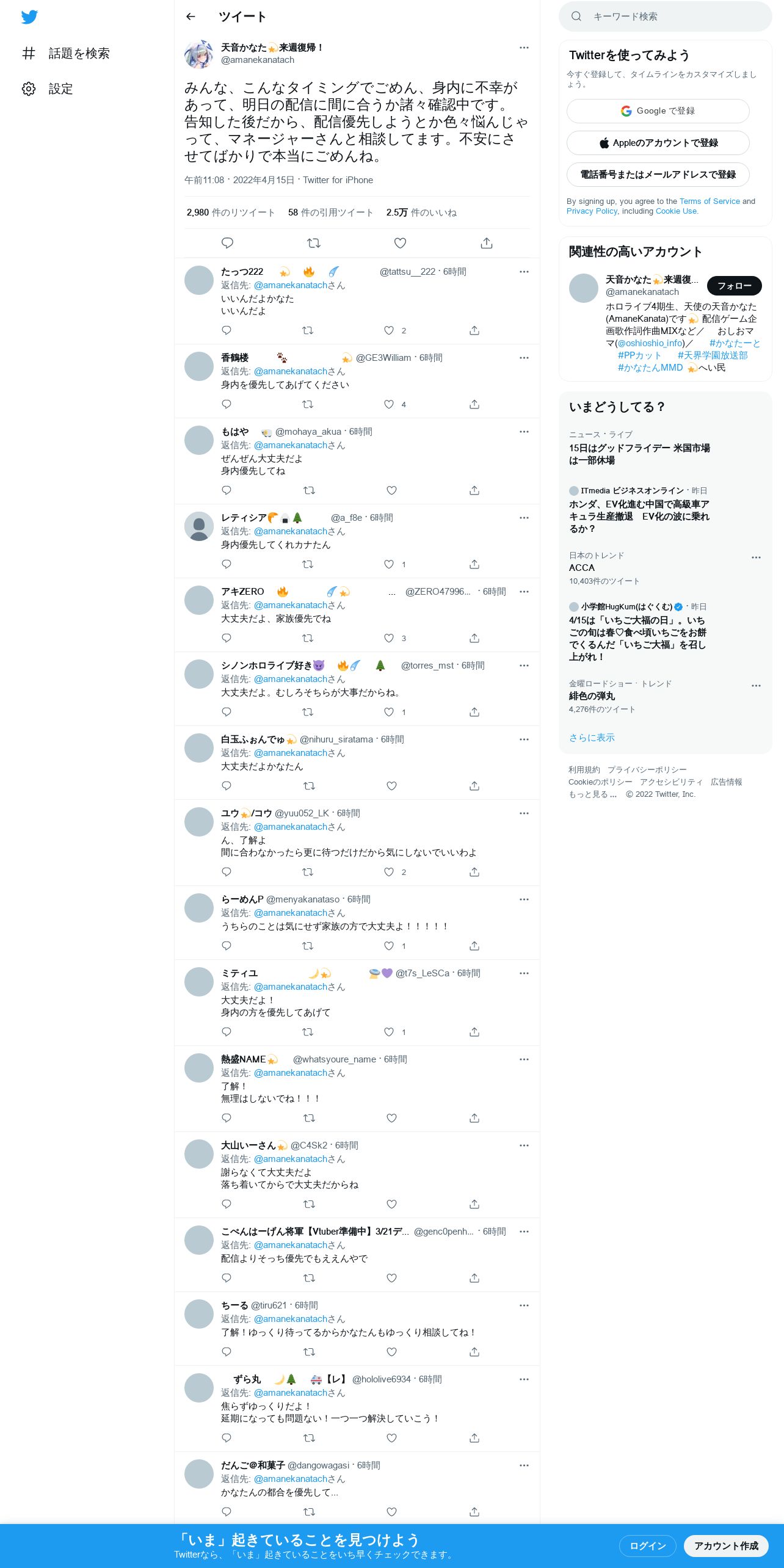The width and height of the screenshot is (784, 1568).
Task: Click the Google で登録 button
Action: 658,111
